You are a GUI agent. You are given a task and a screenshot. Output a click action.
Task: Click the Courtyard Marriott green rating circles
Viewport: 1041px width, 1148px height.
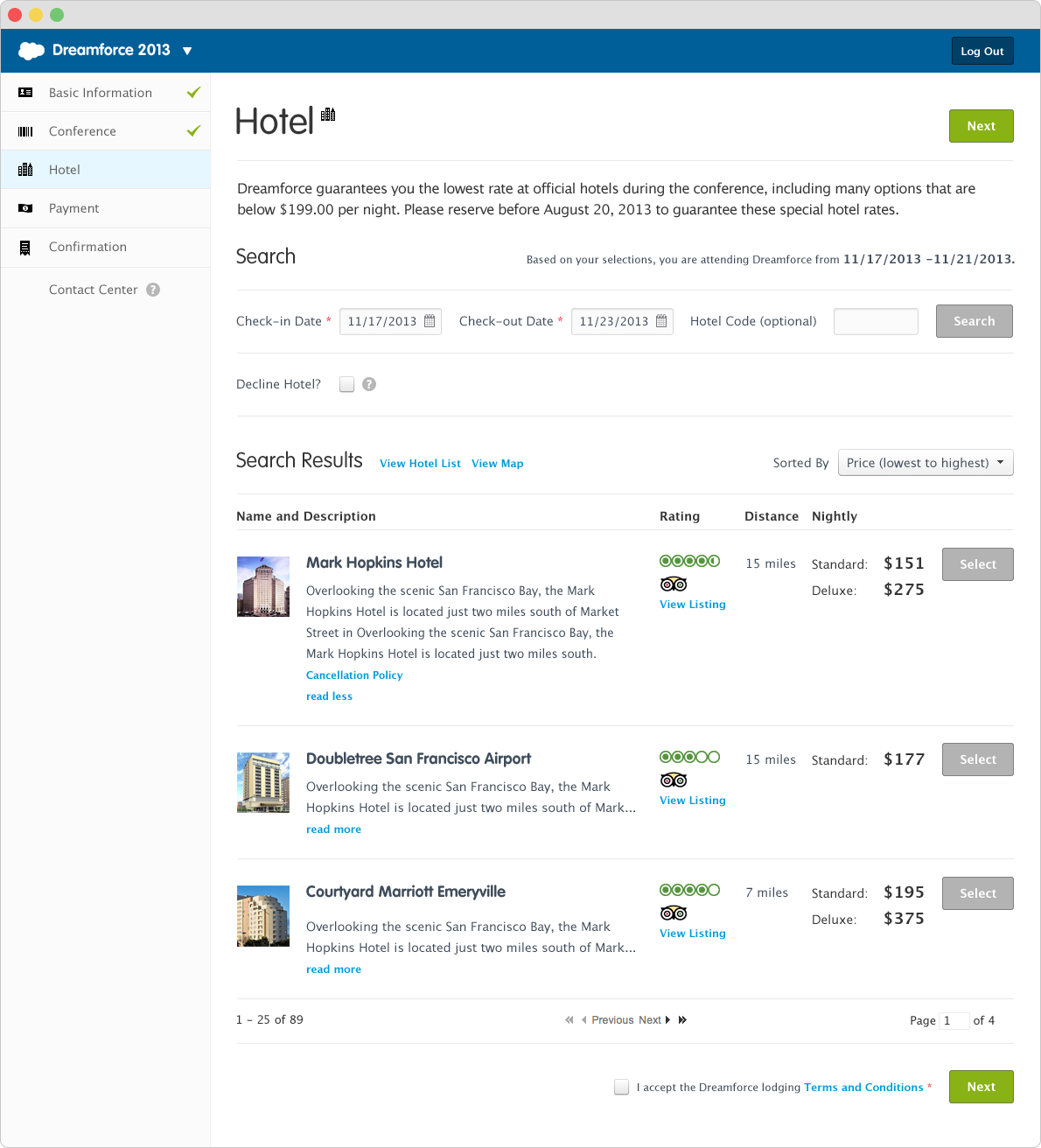[x=690, y=890]
